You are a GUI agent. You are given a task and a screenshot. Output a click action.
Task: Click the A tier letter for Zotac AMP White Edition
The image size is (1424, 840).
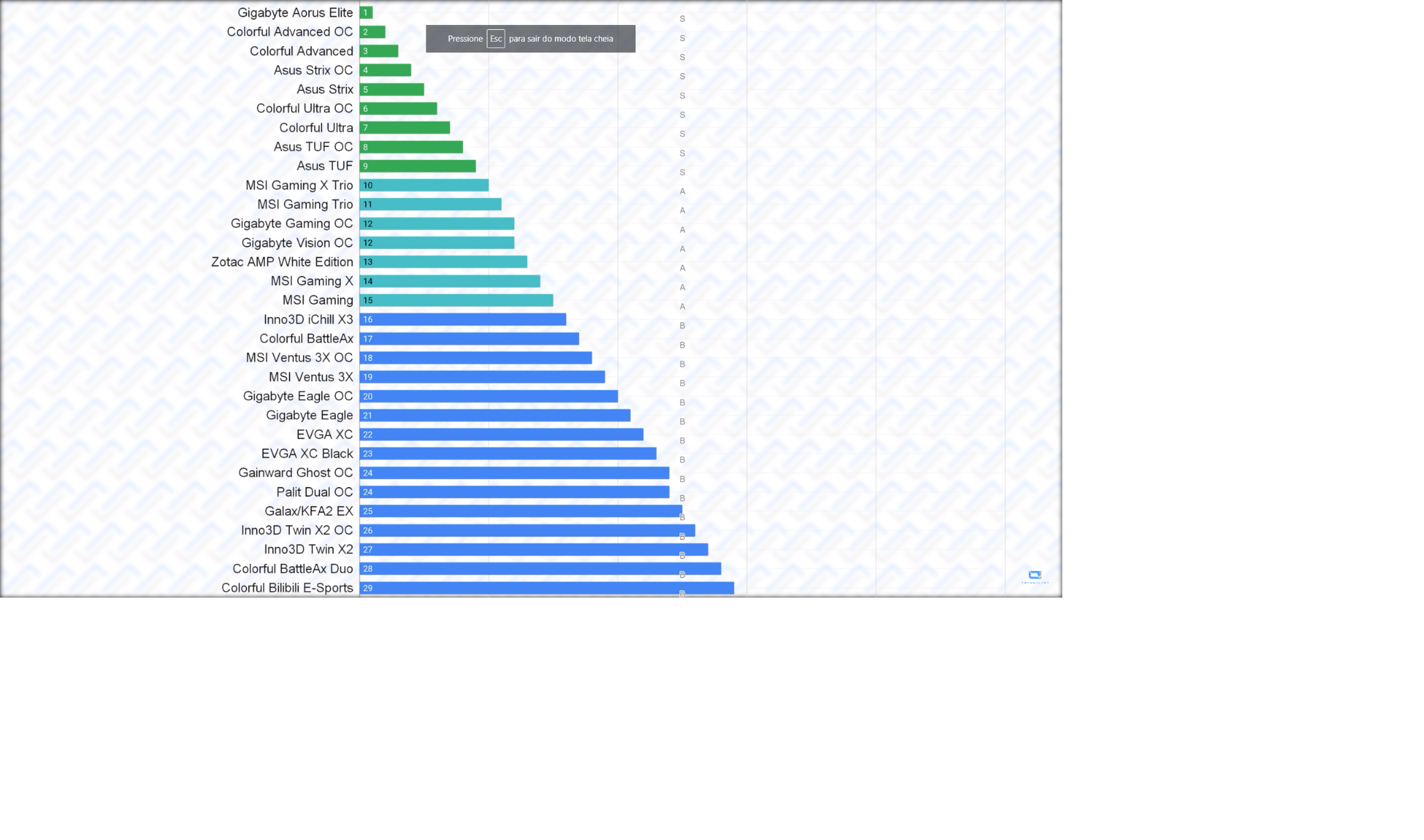point(682,268)
